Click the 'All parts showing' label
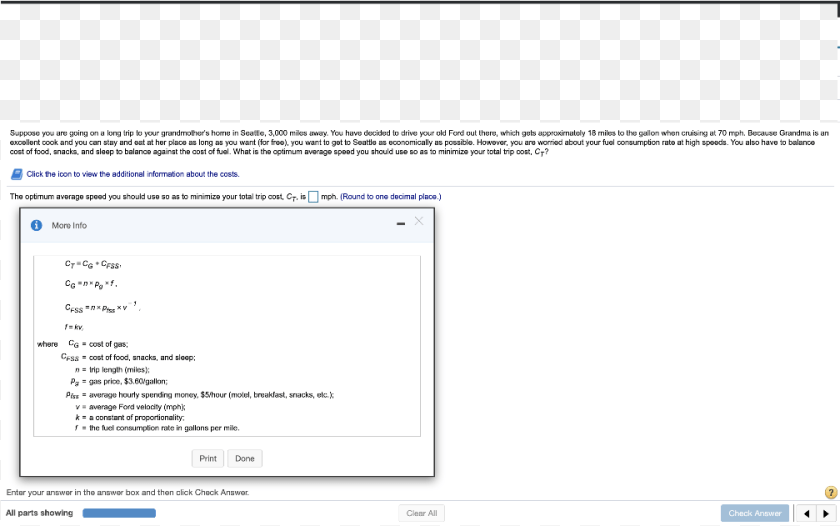The height and width of the screenshot is (526, 840). pos(39,513)
